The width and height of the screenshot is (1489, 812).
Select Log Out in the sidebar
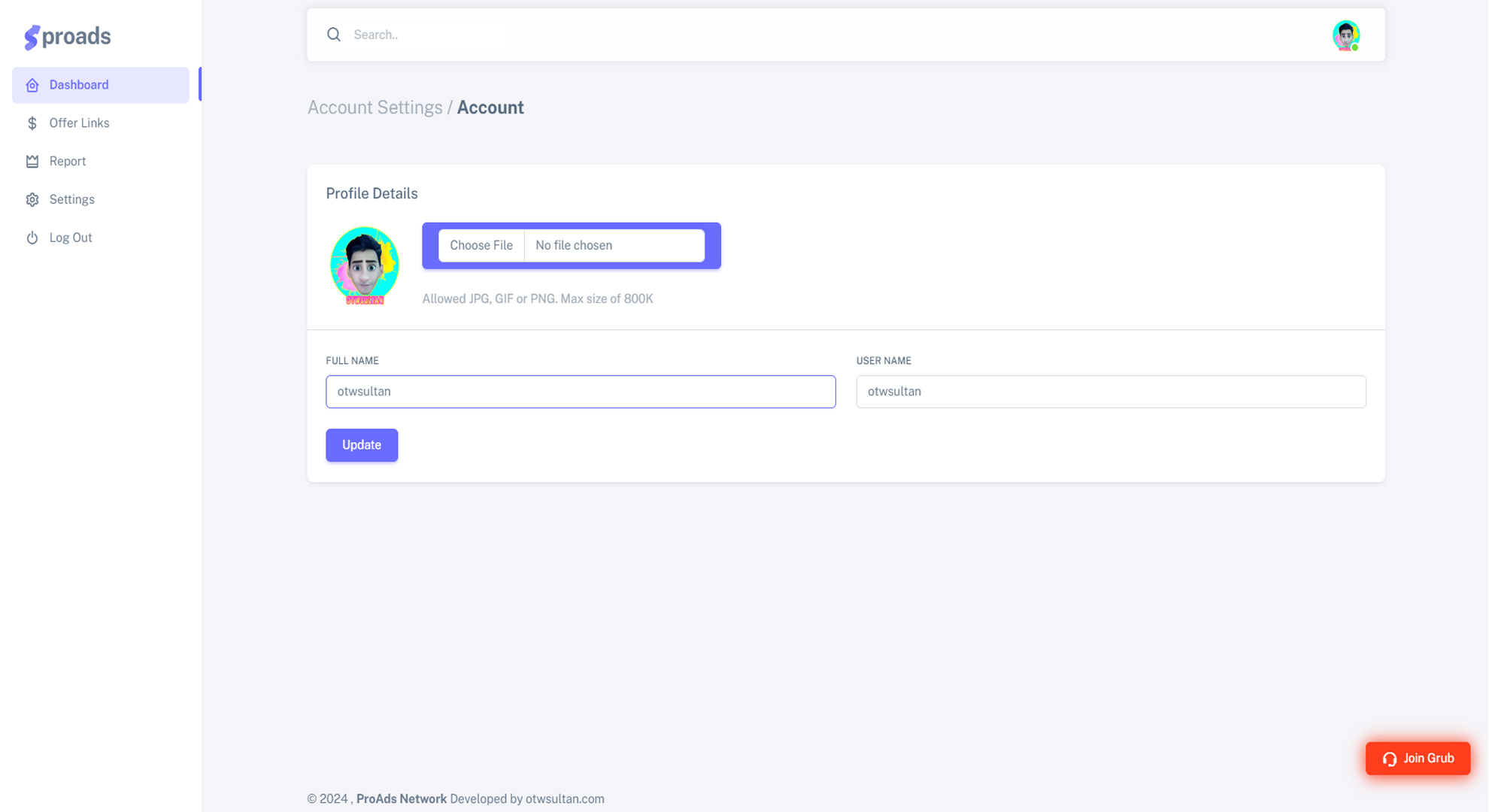click(71, 238)
